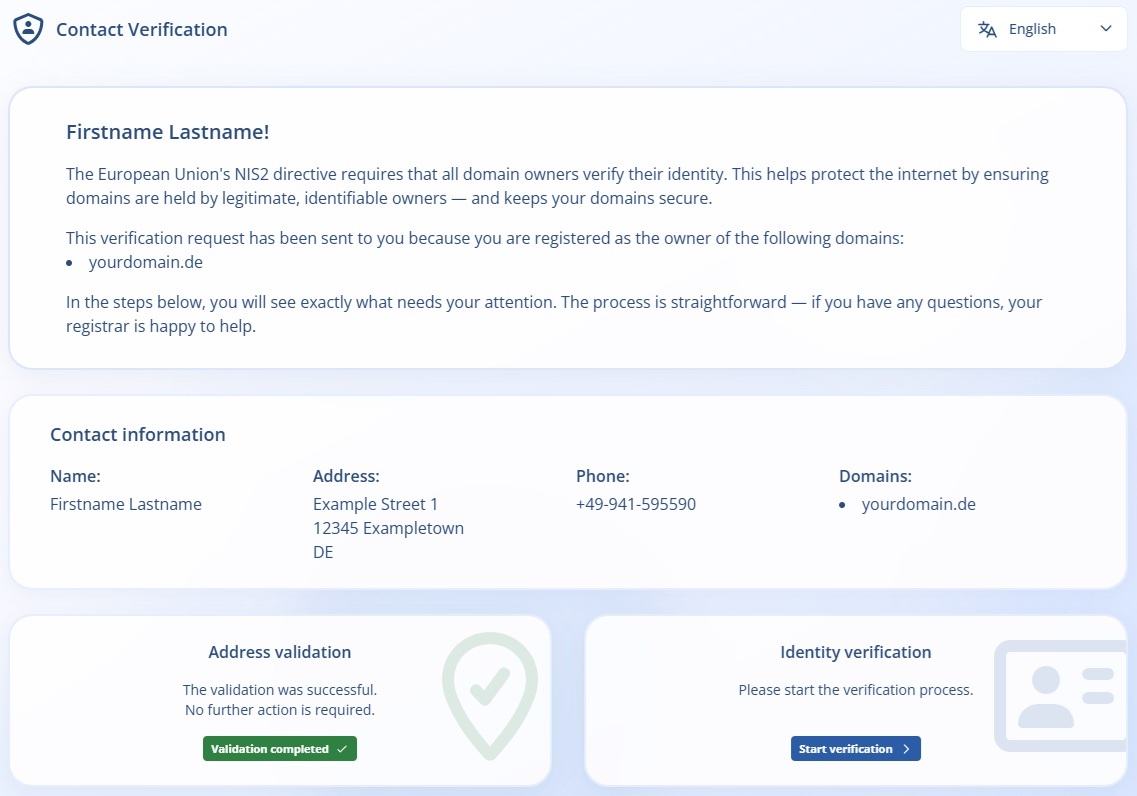Click the 'Phone:' label

tap(603, 476)
